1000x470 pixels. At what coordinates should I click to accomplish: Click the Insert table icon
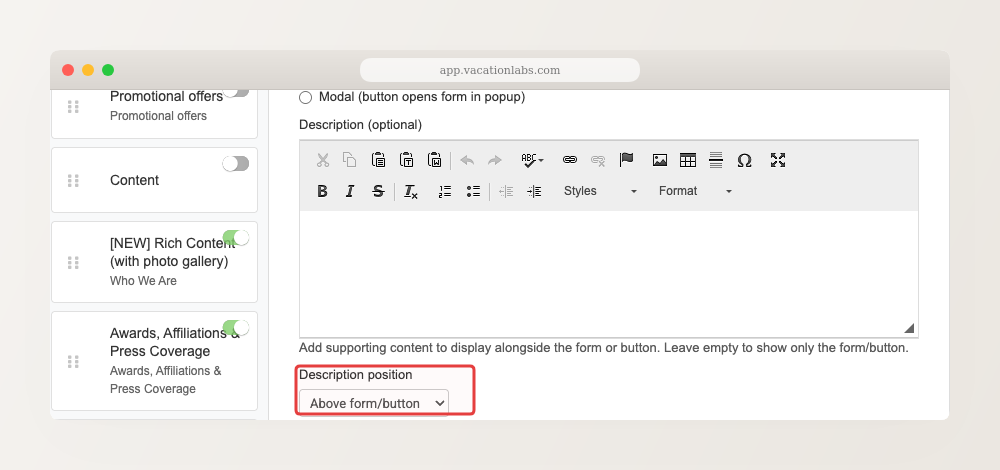pyautogui.click(x=688, y=160)
